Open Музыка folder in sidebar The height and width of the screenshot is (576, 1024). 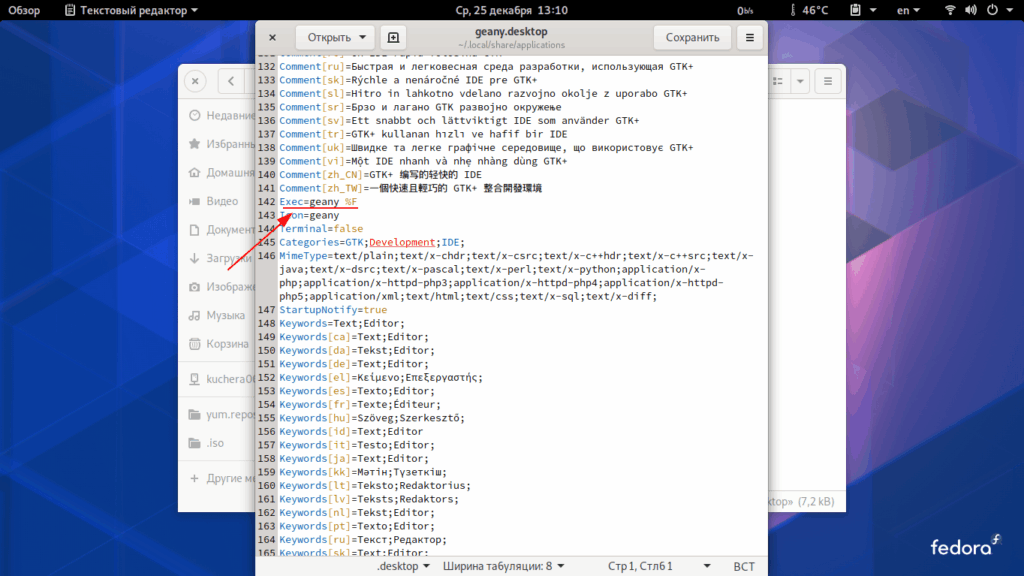tap(217, 315)
